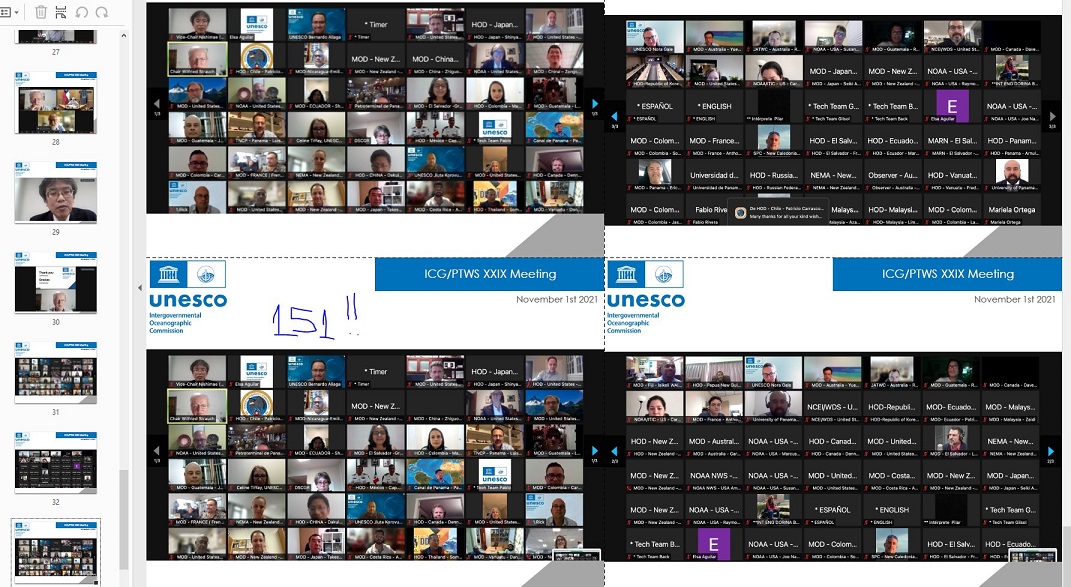Screen dimensions: 1071x587
Task: Open page 29 thumbnail
Action: click(56, 195)
